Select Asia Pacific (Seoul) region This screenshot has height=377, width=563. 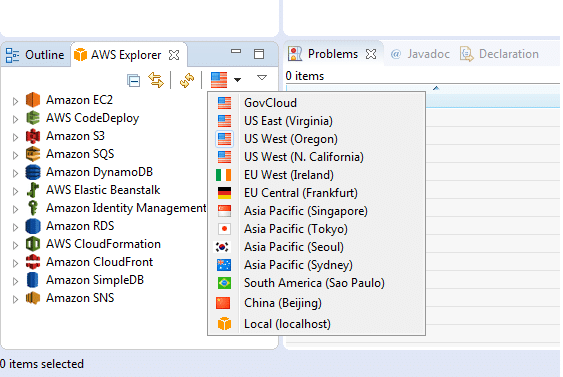click(316, 247)
